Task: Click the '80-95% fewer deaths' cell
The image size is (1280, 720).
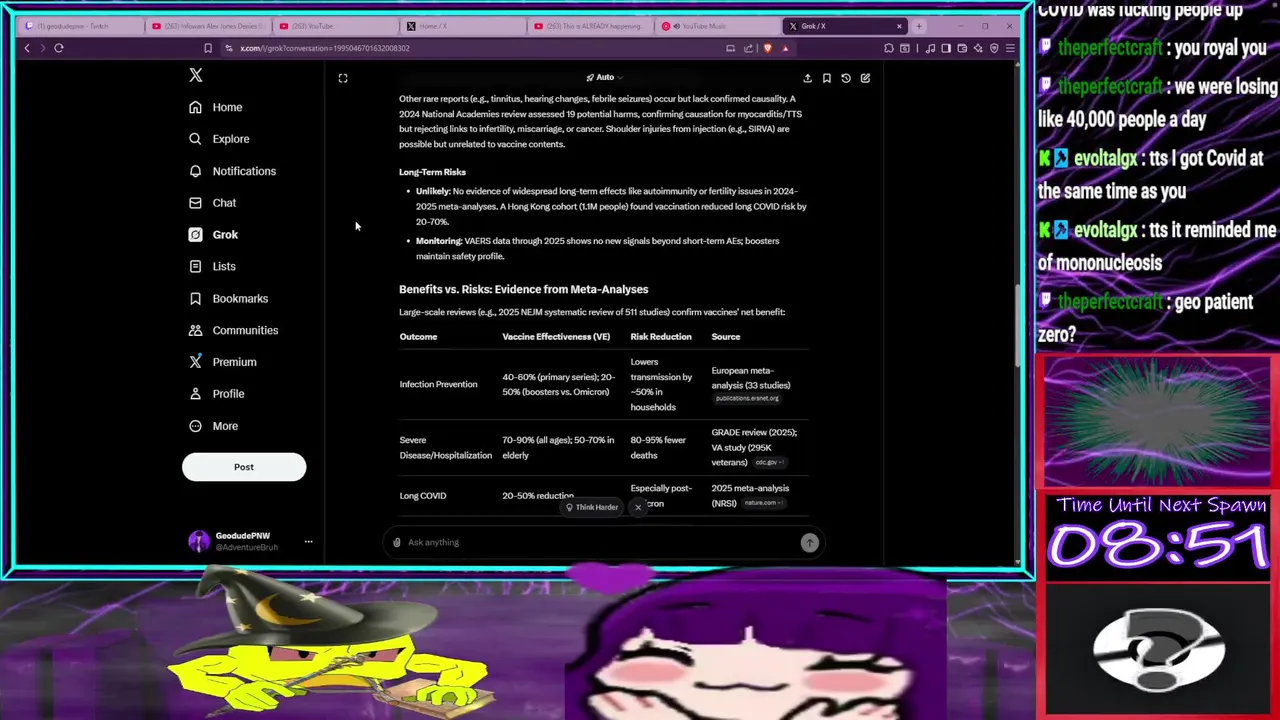Action: click(x=658, y=447)
